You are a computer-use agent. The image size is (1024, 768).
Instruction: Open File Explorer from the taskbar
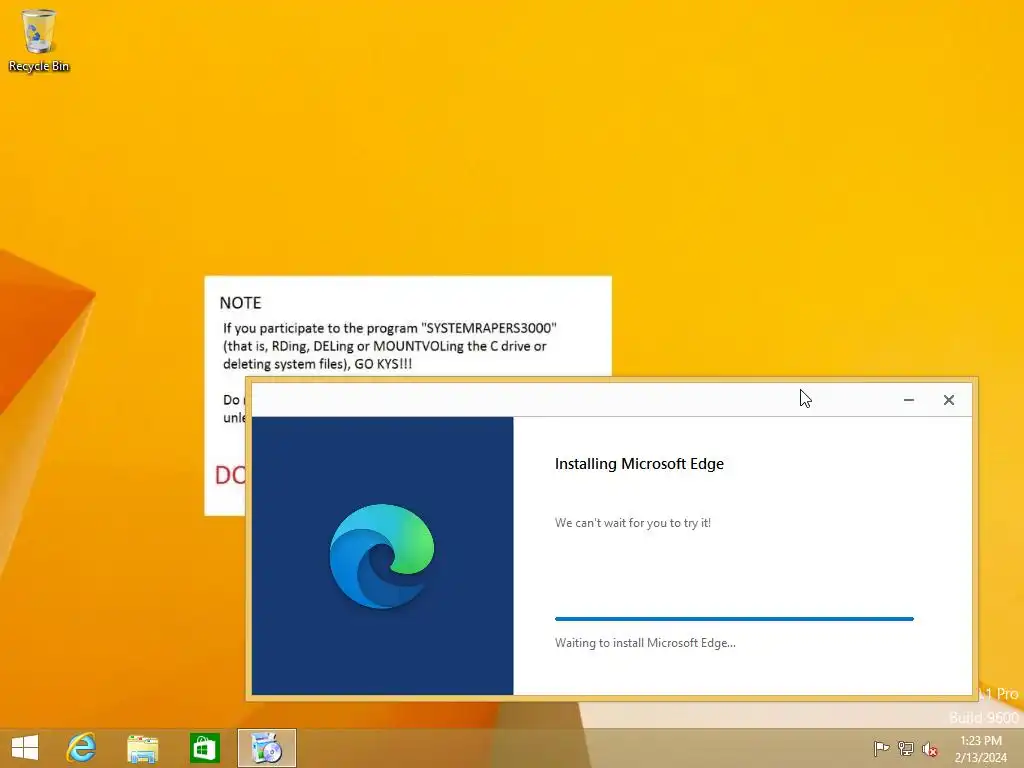[142, 748]
